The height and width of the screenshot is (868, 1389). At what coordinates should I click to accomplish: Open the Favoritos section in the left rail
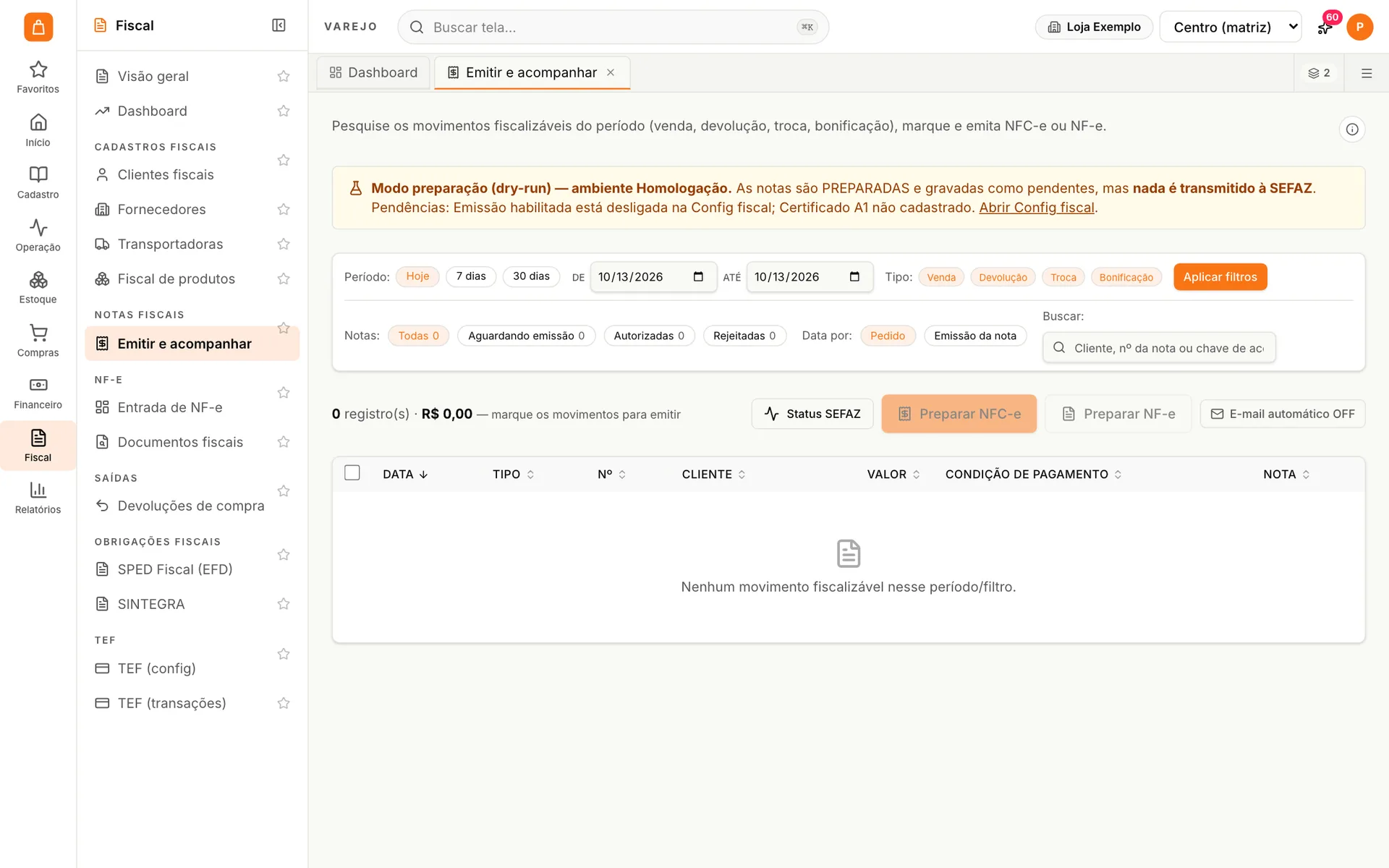38,77
